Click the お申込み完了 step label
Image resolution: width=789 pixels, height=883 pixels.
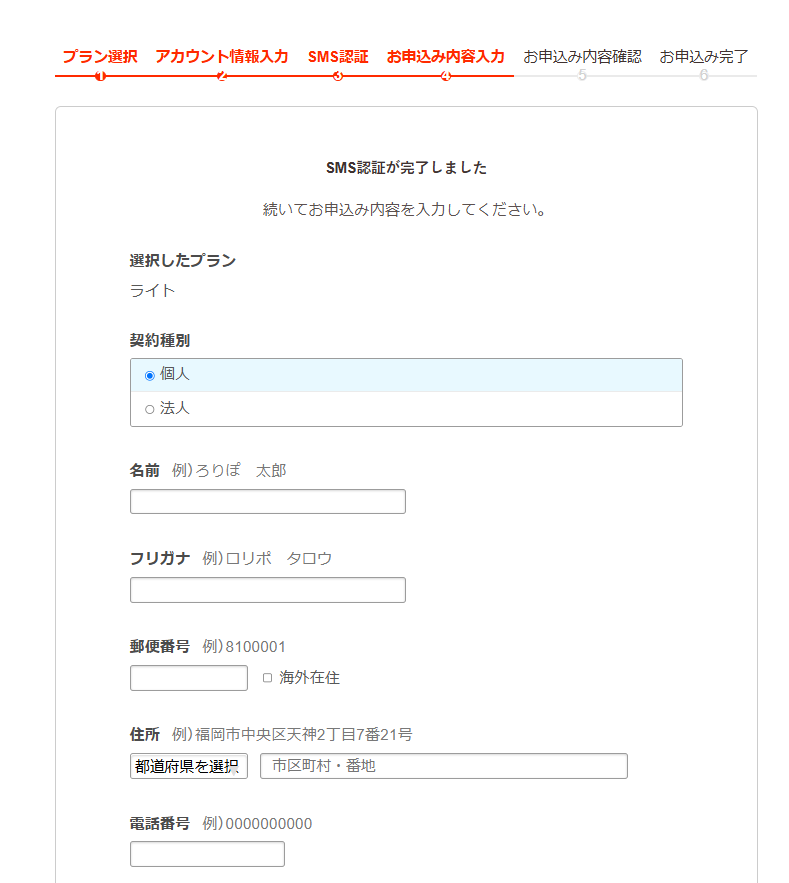[704, 56]
